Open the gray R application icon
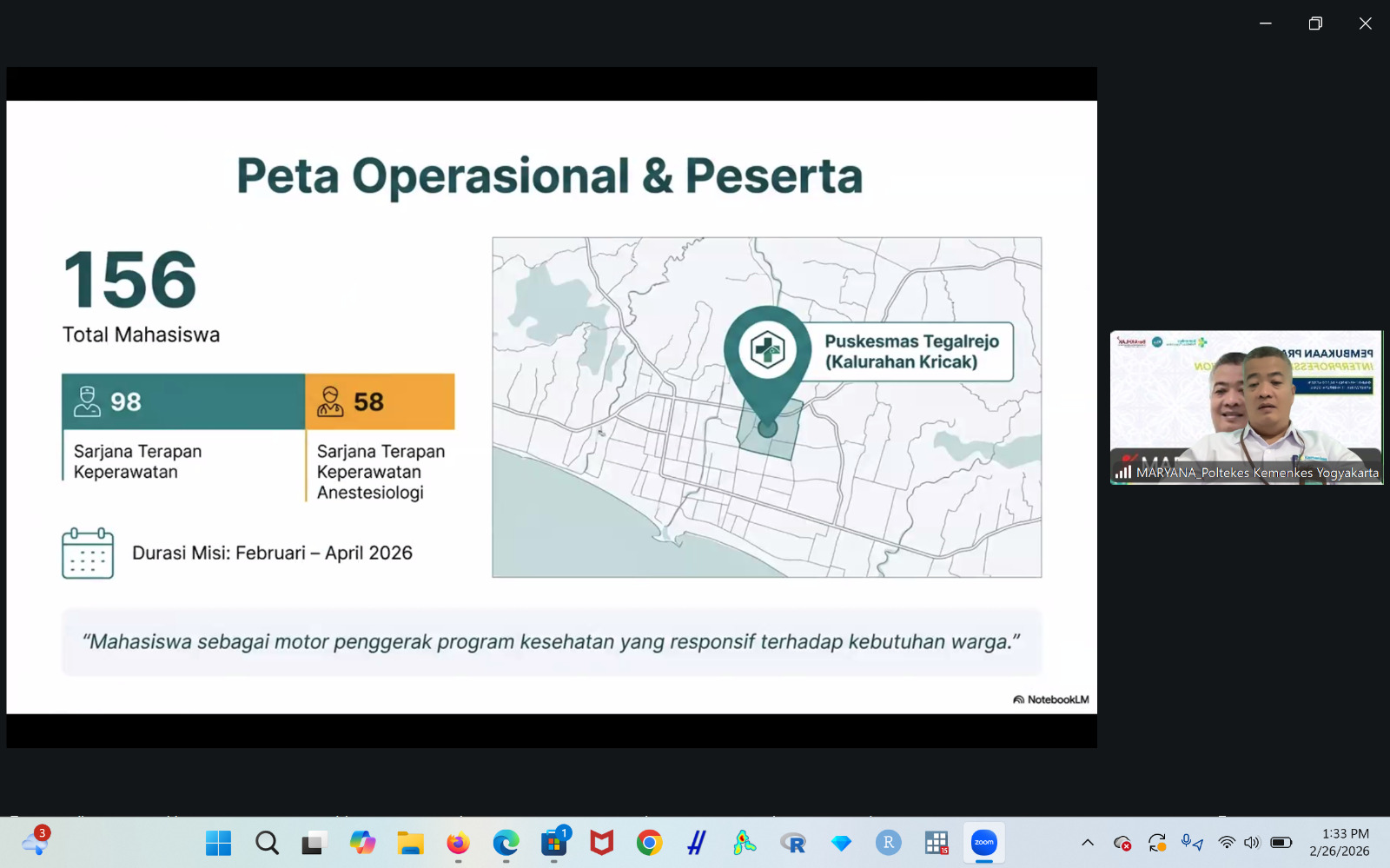This screenshot has height=868, width=1390. coord(792,843)
